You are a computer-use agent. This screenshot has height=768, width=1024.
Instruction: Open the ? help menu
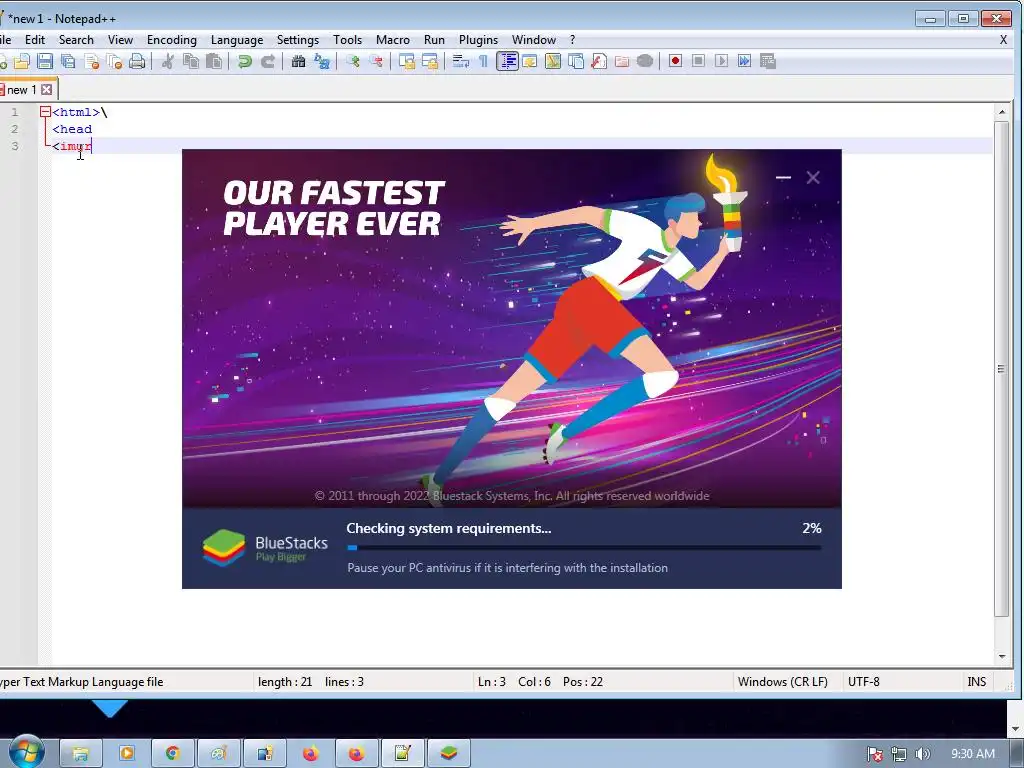(x=573, y=40)
